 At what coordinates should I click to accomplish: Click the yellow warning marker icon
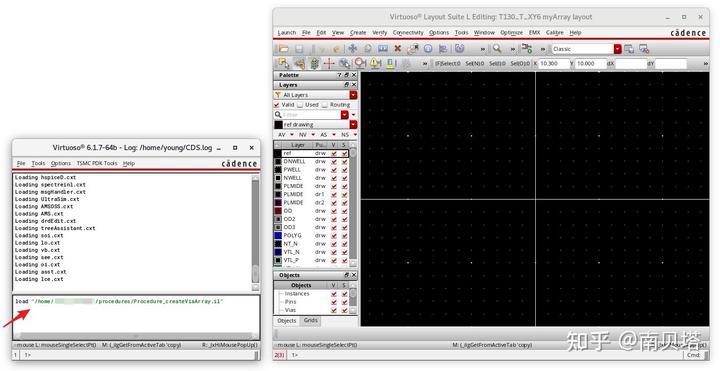[x=375, y=63]
